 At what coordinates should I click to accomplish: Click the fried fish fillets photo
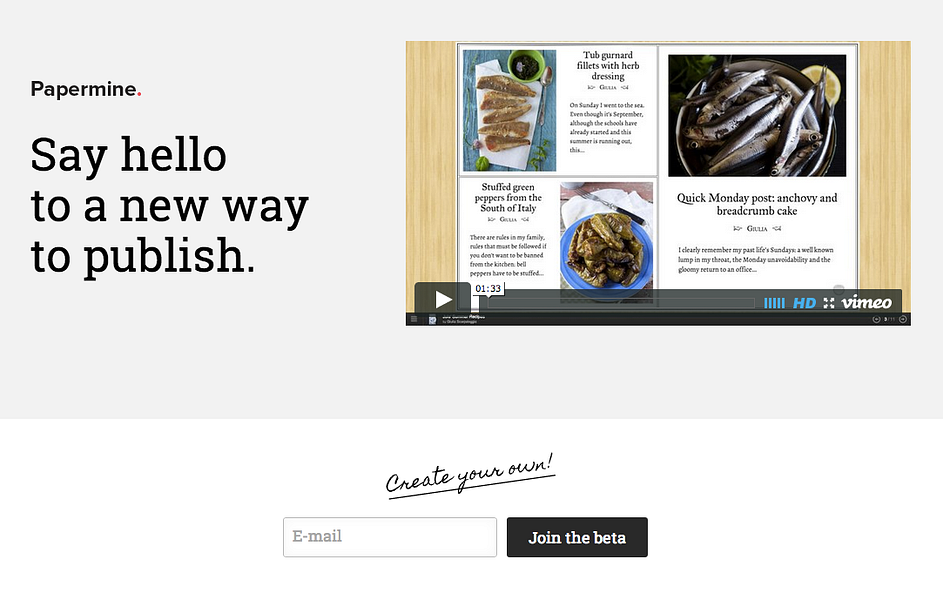tap(509, 111)
